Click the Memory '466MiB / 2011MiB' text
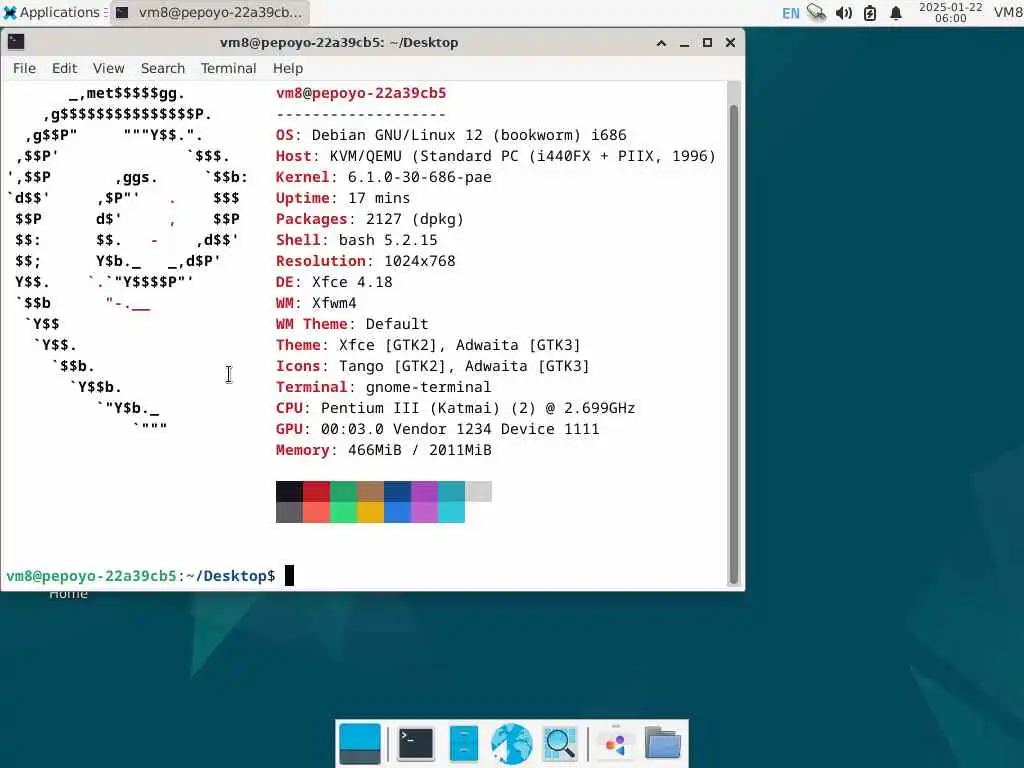The width and height of the screenshot is (1024, 768). [419, 450]
